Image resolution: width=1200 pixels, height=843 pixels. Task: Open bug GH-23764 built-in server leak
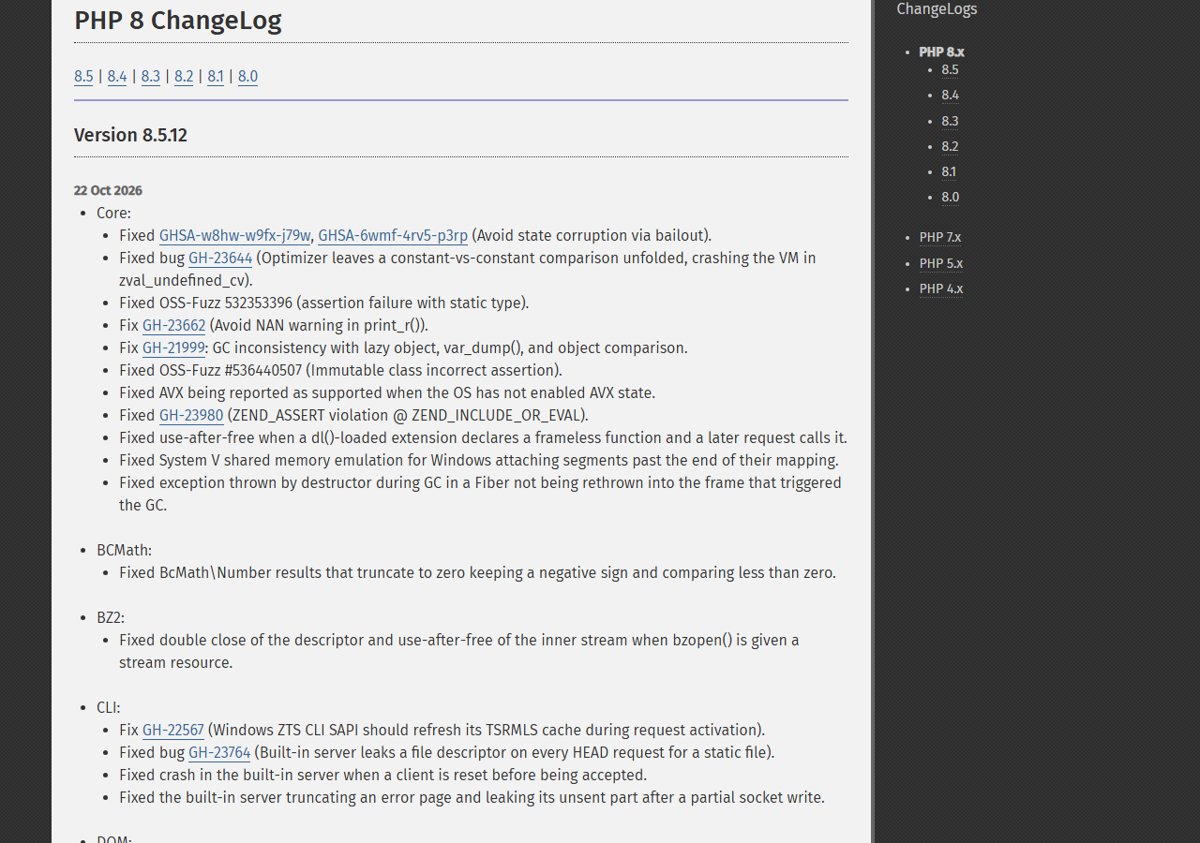click(x=219, y=752)
